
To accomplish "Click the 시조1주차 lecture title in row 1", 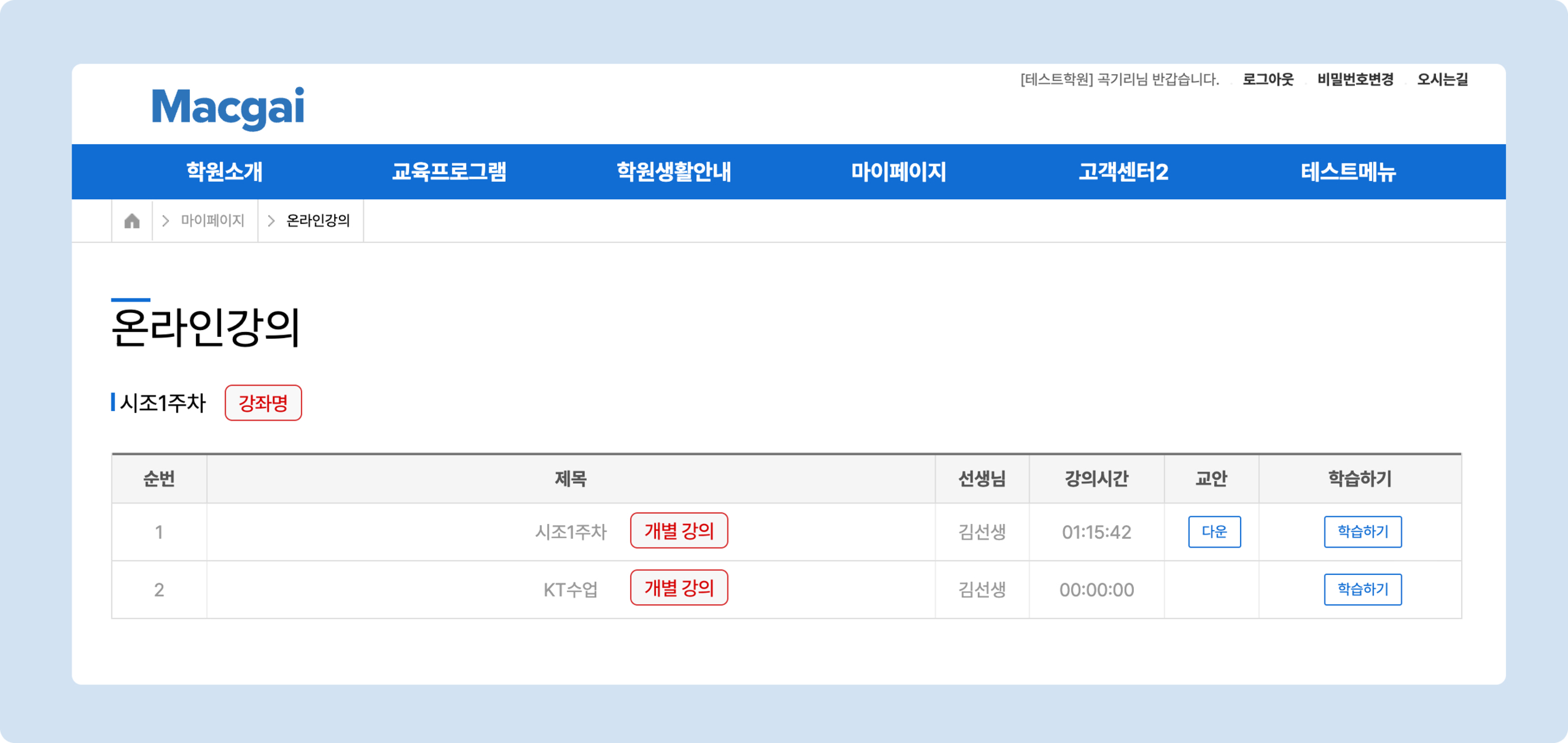I will click(x=570, y=532).
